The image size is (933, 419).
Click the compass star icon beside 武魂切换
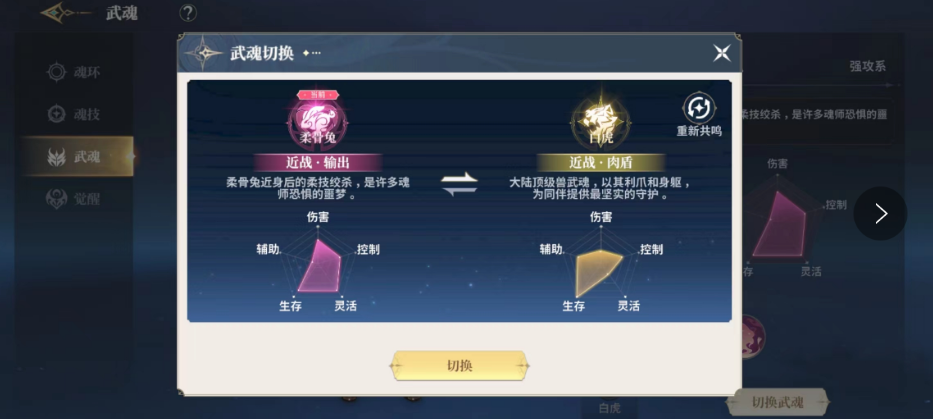(x=205, y=52)
